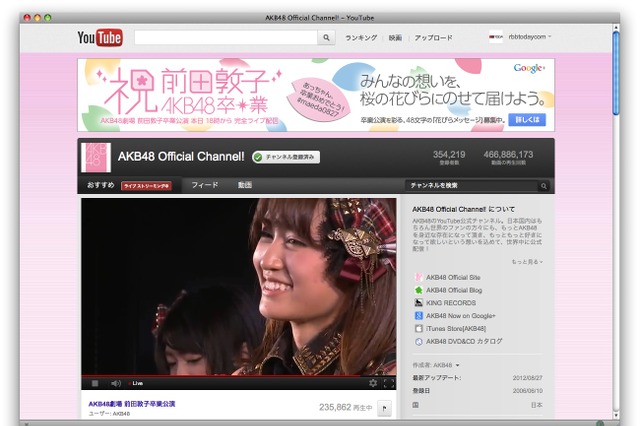Screen dimensions: 640x426
Task: Click the AKB48 channel avatar image
Action: click(x=96, y=157)
